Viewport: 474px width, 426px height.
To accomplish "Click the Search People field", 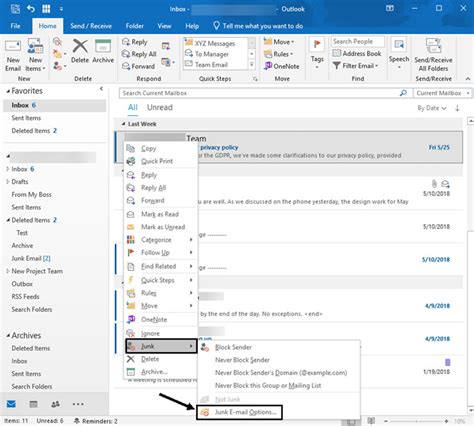I will 358,41.
